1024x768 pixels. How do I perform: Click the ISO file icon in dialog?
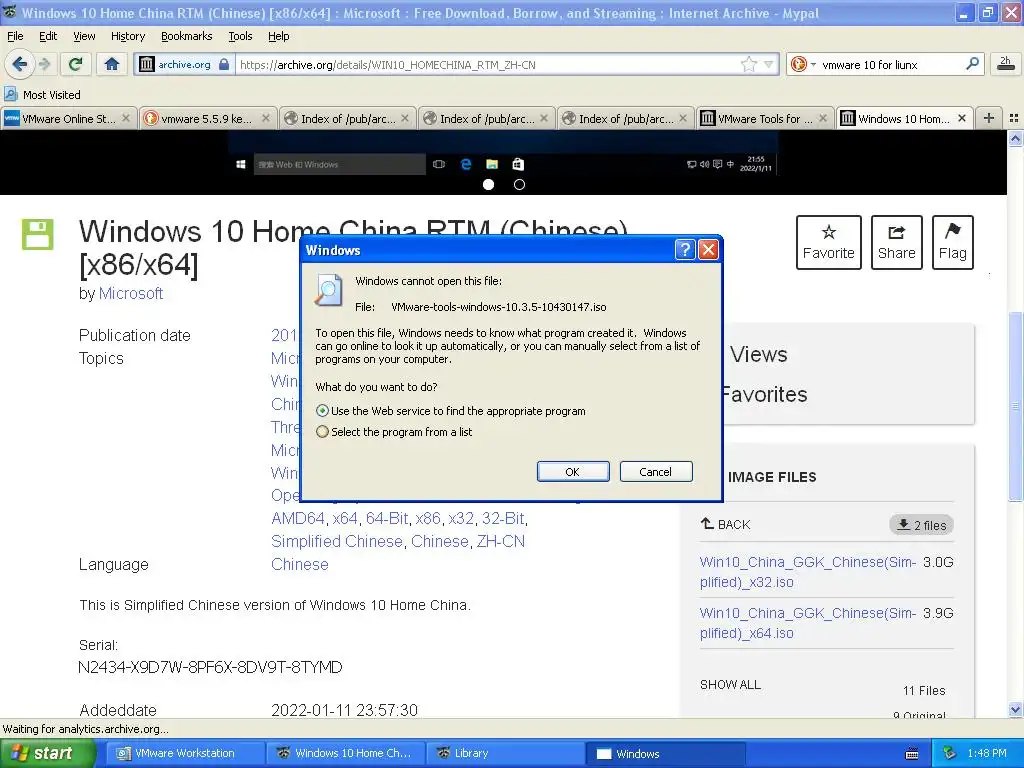pyautogui.click(x=328, y=290)
